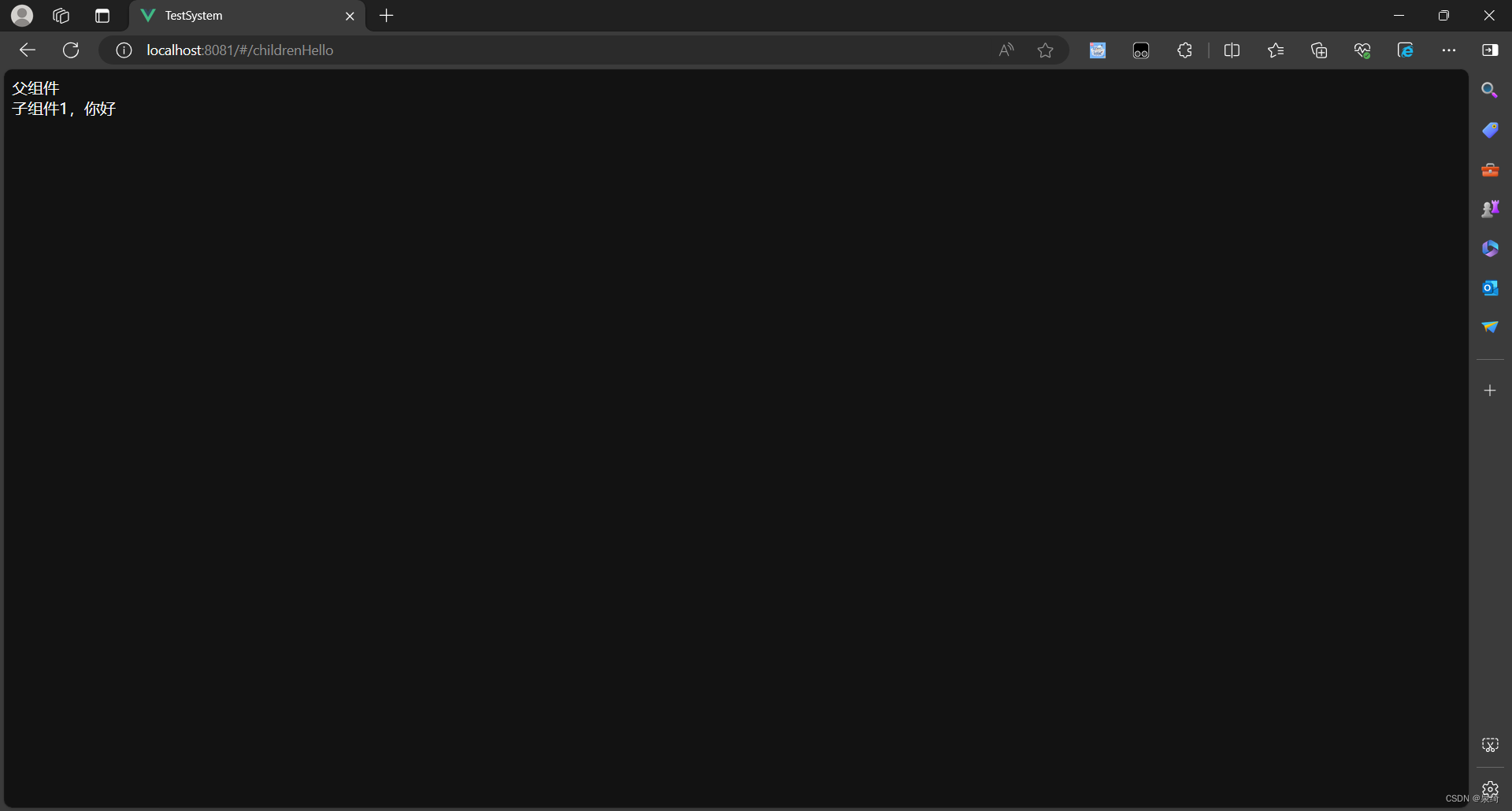
Task: Open the Workspaces icon
Action: pos(61,16)
